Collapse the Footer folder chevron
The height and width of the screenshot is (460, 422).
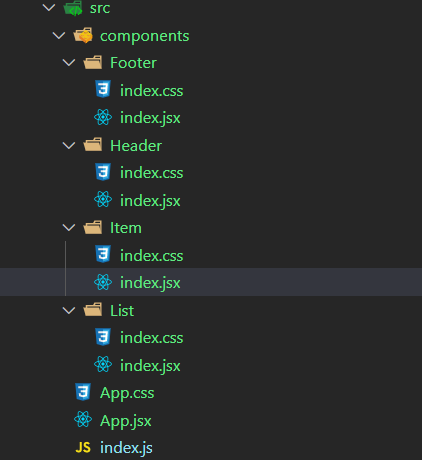pyautogui.click(x=69, y=63)
